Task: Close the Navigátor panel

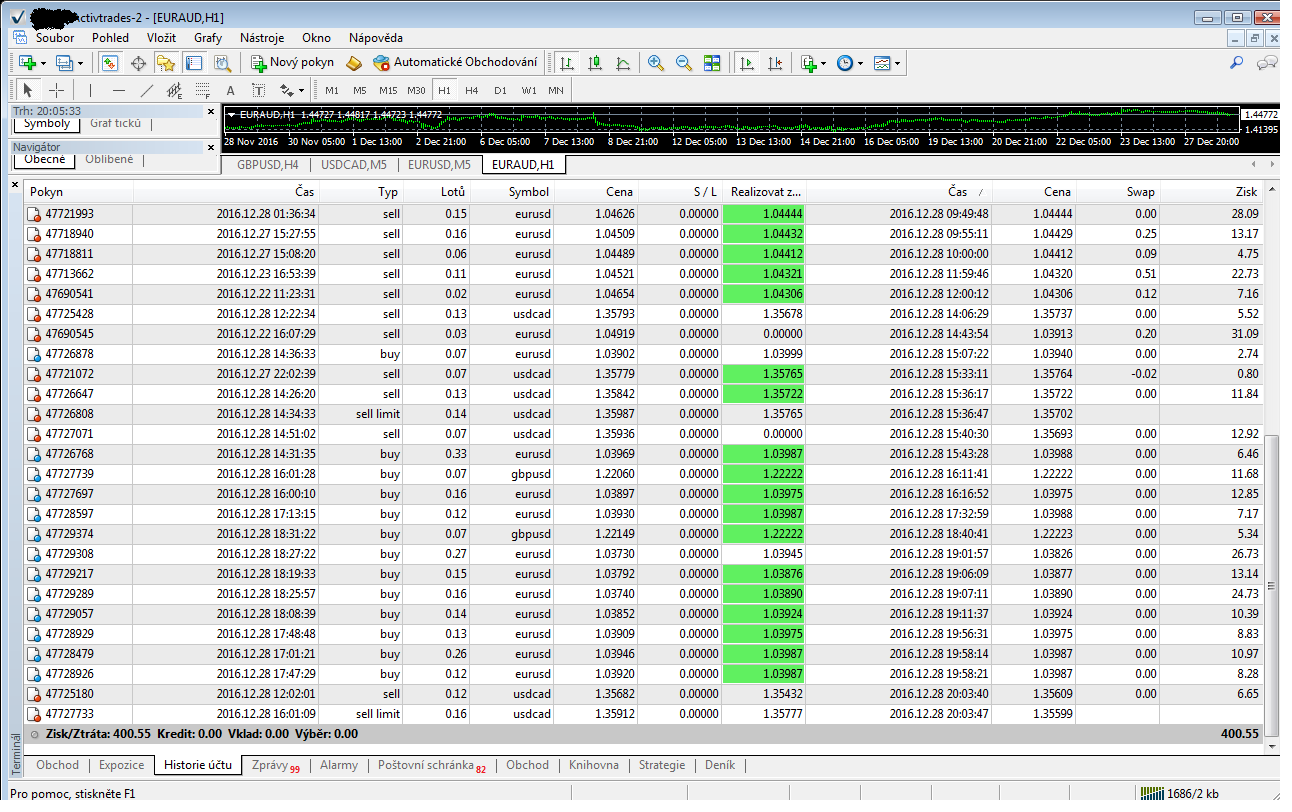Action: tap(210, 146)
